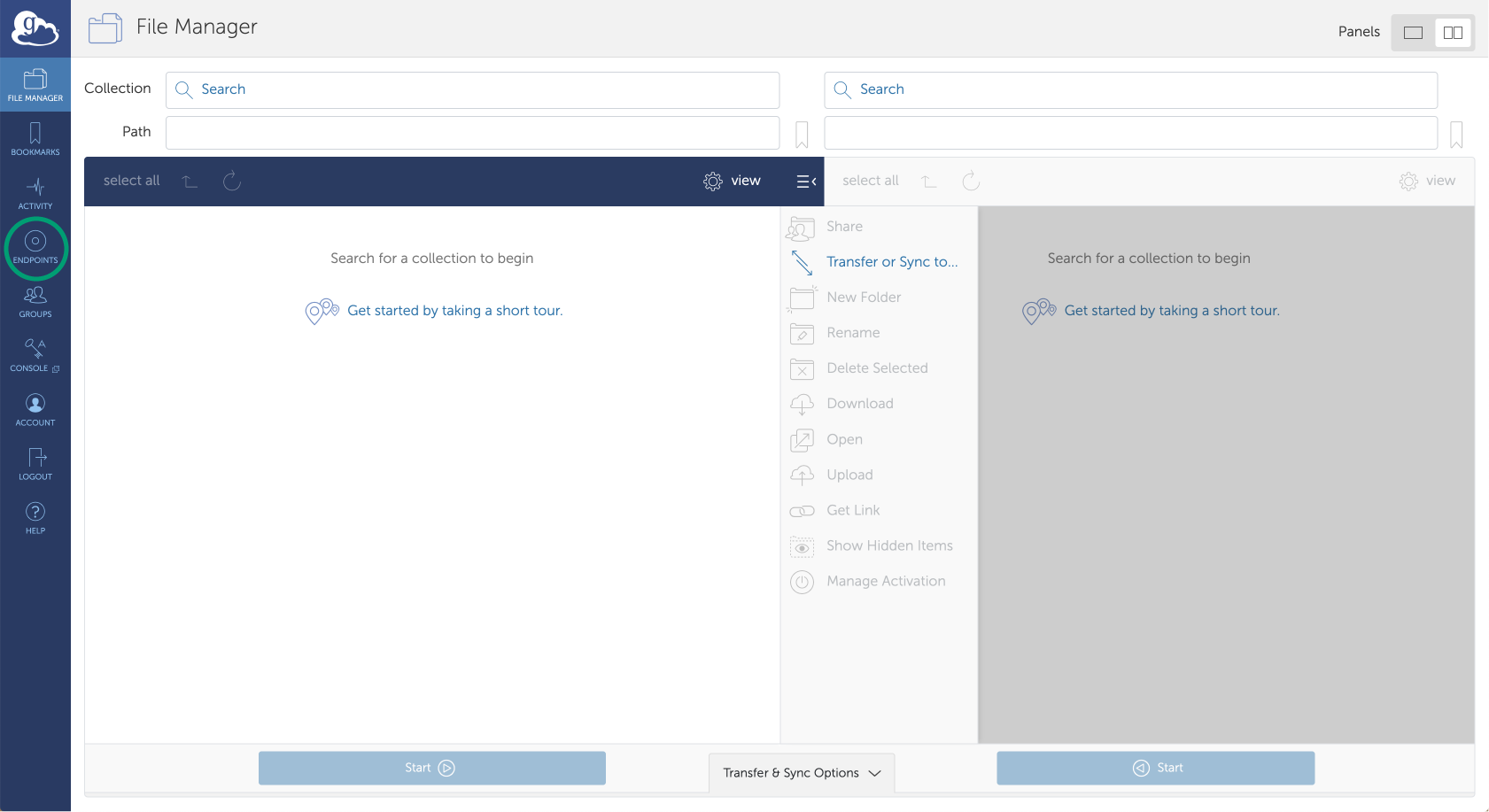Open Endpoints in the sidebar
Screen dimensions: 1489x812
click(x=35, y=247)
